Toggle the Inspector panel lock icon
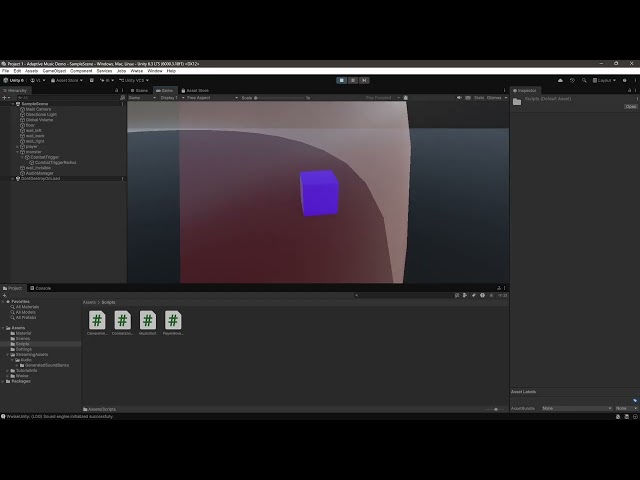This screenshot has height=480, width=640. pos(629,91)
